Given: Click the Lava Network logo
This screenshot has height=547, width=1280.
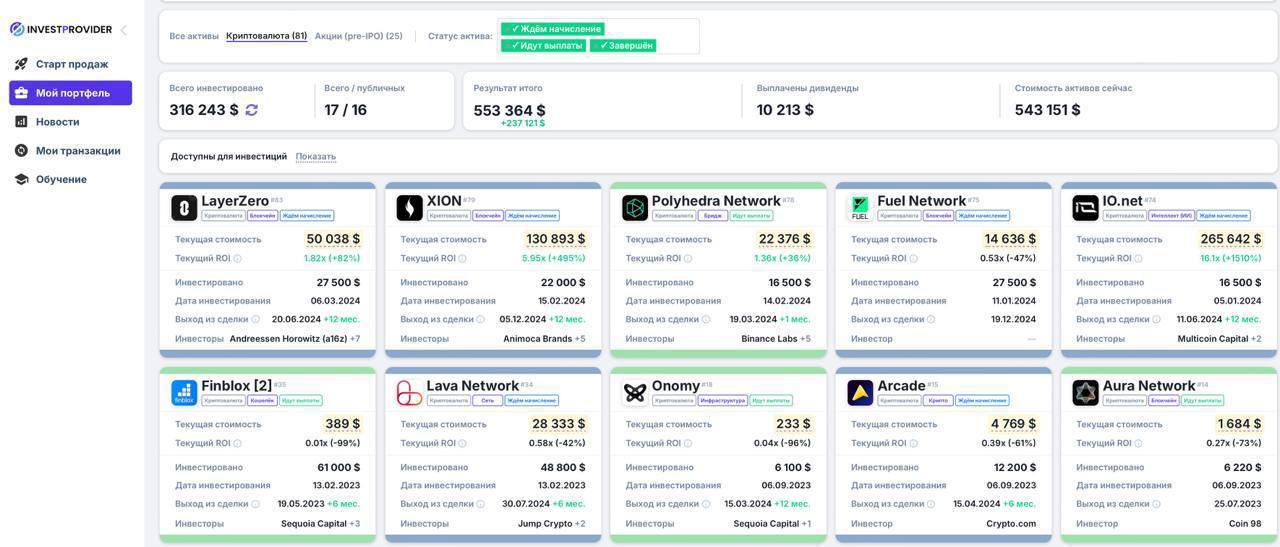Looking at the screenshot, I should click(x=409, y=392).
